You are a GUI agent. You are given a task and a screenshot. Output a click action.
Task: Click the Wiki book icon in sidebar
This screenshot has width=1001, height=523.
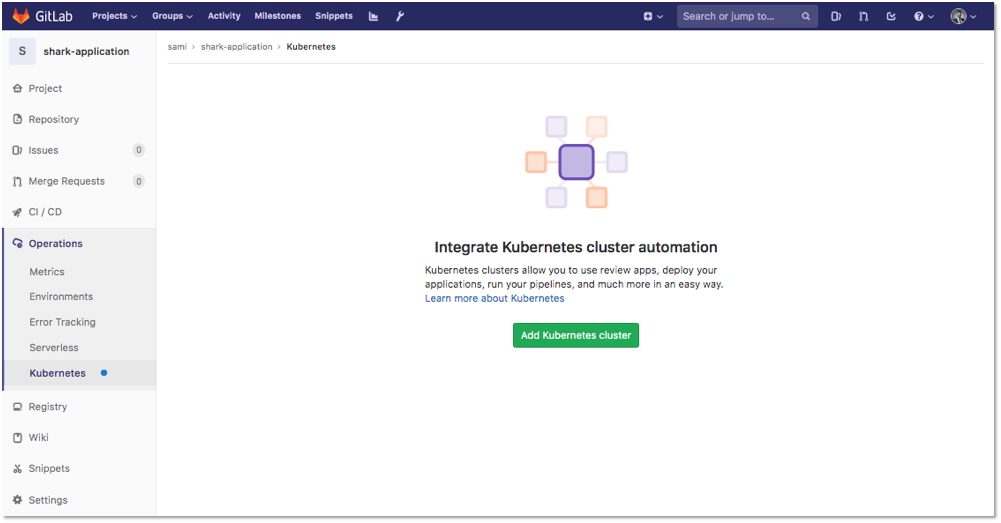coord(17,437)
